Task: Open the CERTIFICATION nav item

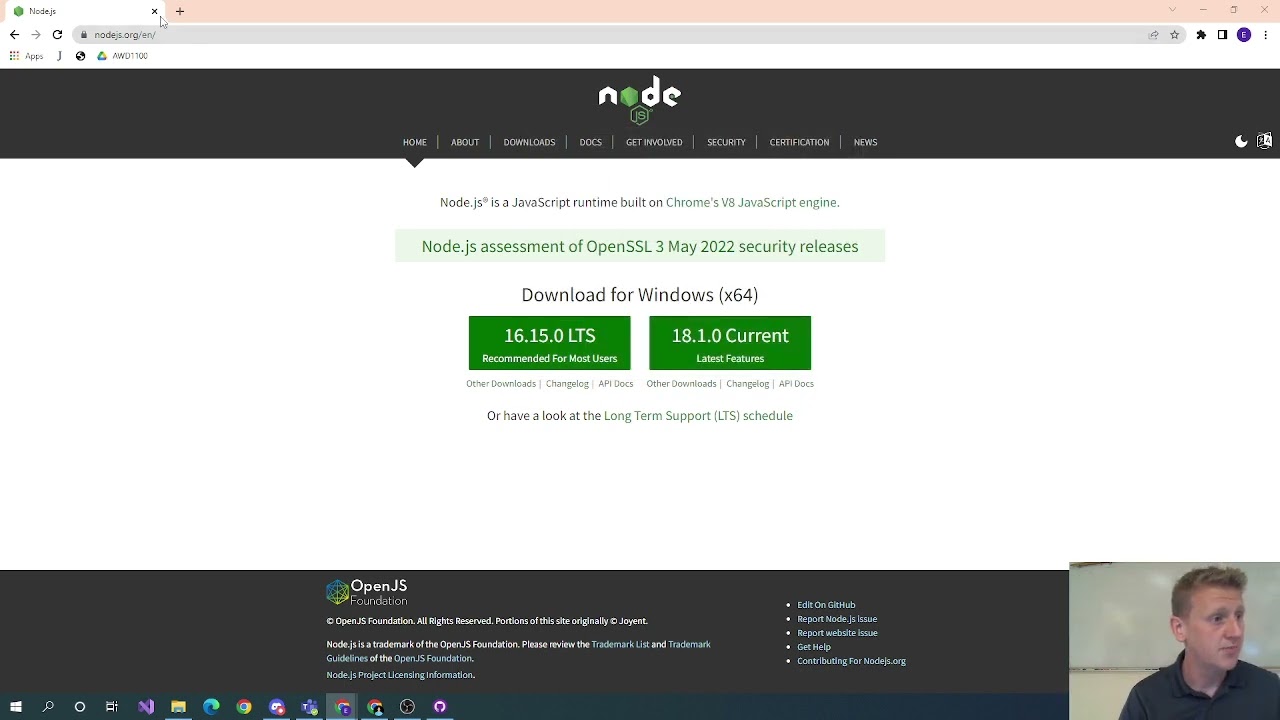Action: (799, 142)
